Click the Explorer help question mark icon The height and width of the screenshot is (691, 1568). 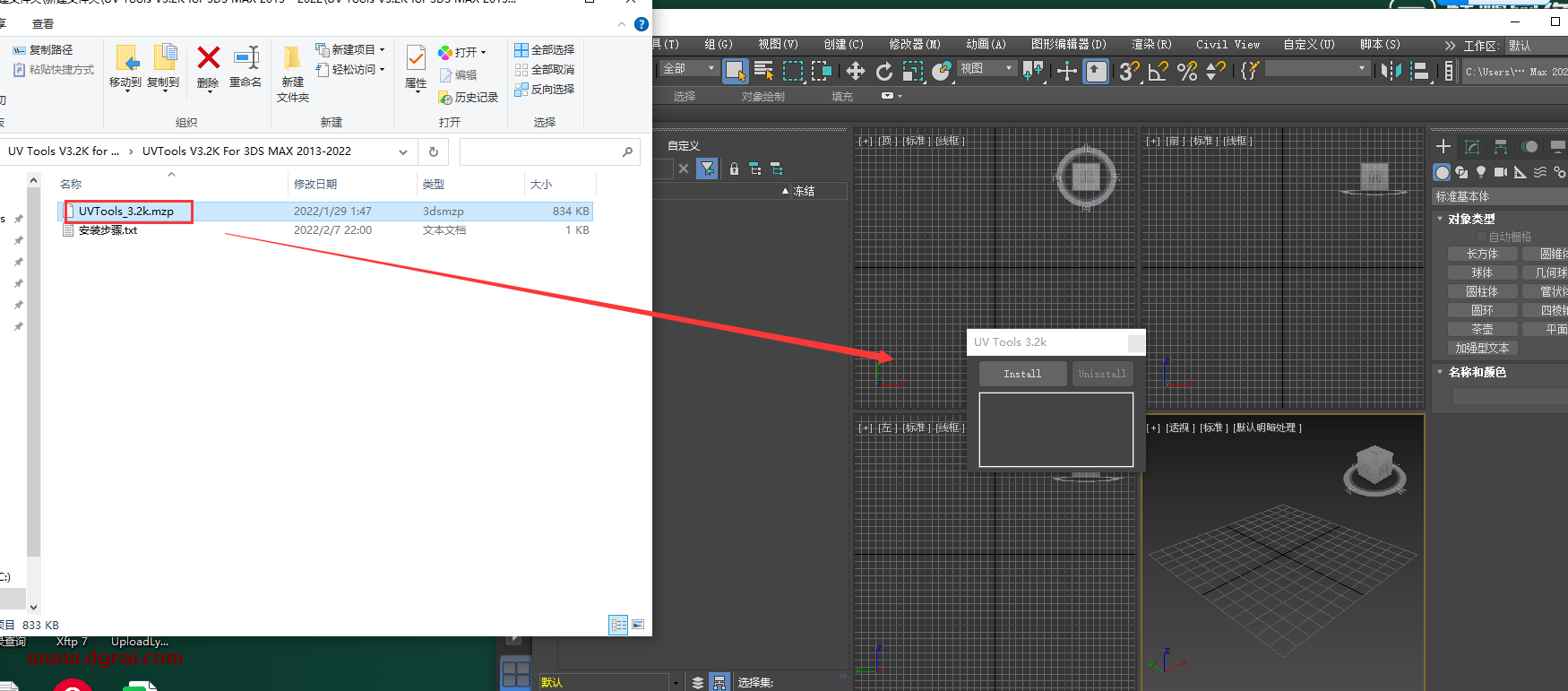(x=642, y=24)
